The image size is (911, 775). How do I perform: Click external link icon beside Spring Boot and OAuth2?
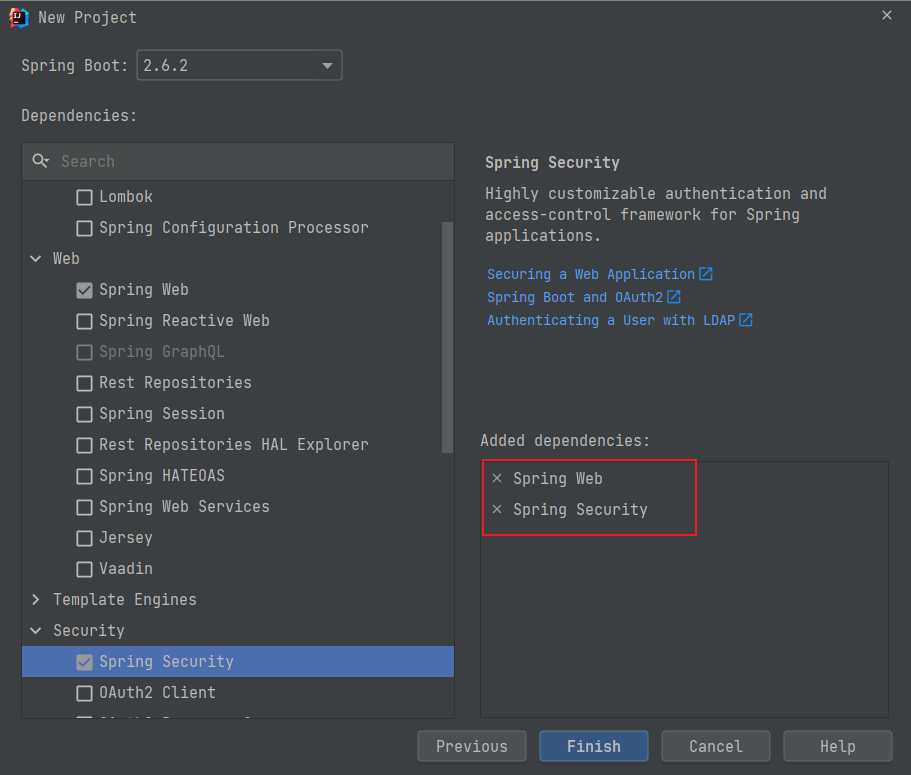tap(674, 297)
